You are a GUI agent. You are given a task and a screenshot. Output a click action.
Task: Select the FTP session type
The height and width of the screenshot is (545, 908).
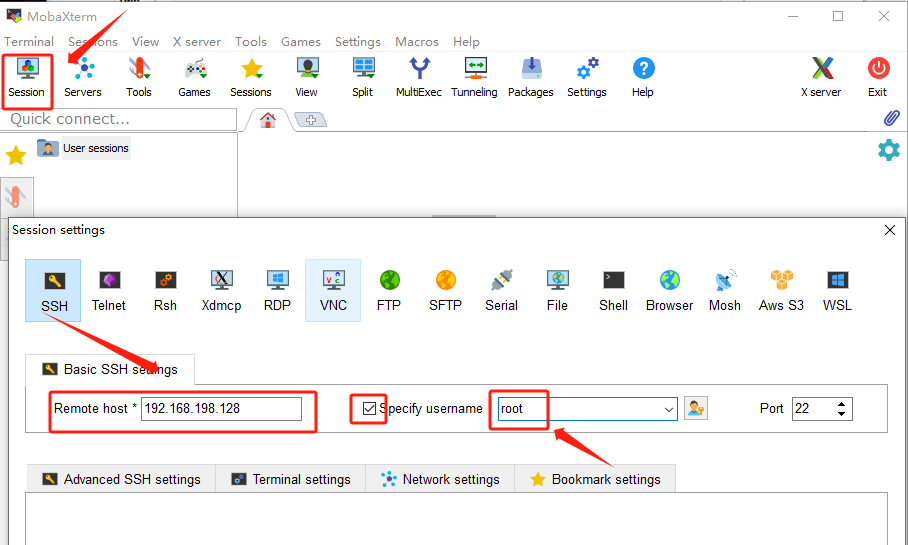pyautogui.click(x=389, y=291)
